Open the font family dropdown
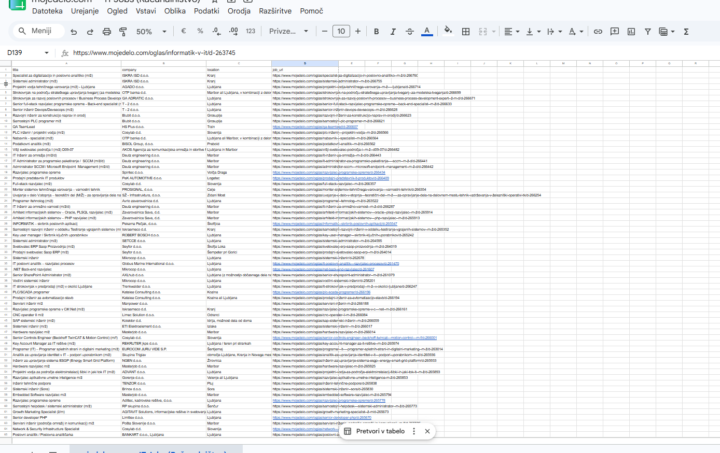This screenshot has height=453, width=720. 289,31
